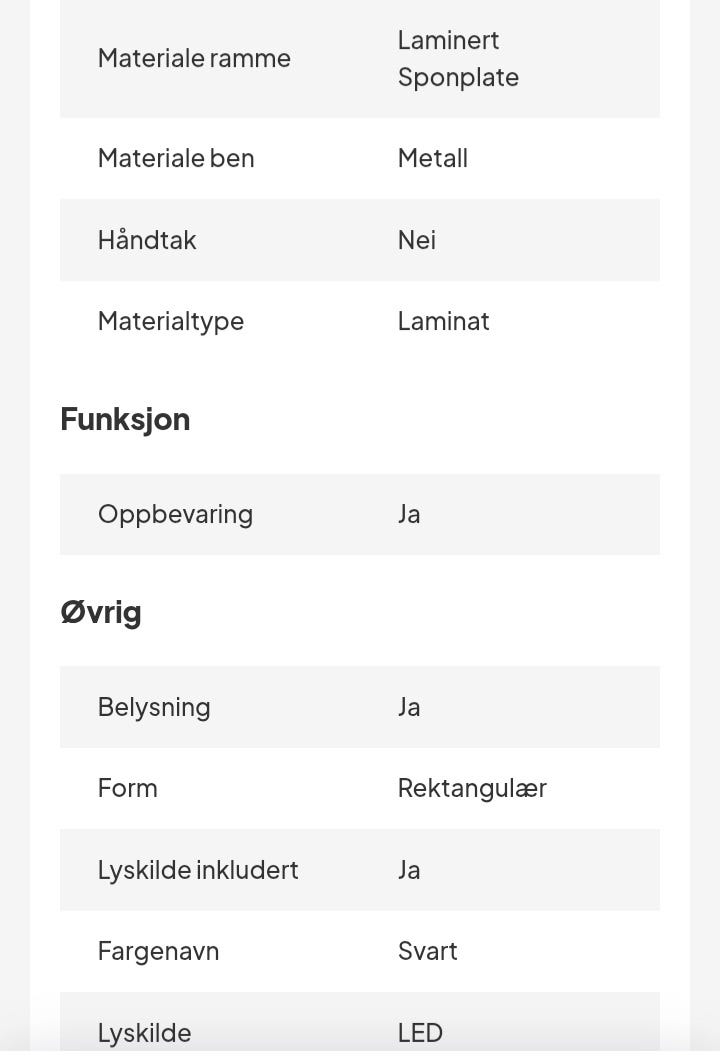
Task: Click the "Belysning" label
Action: pos(154,707)
